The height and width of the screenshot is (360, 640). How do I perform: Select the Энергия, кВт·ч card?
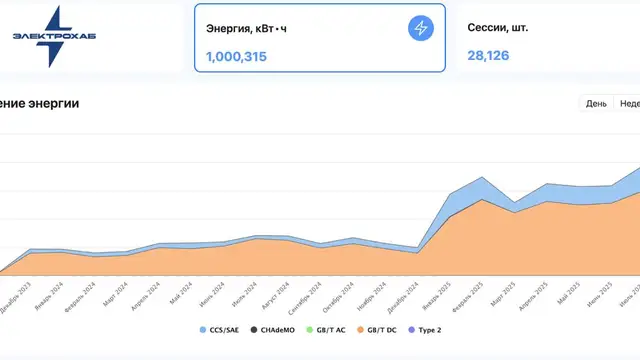[320, 38]
